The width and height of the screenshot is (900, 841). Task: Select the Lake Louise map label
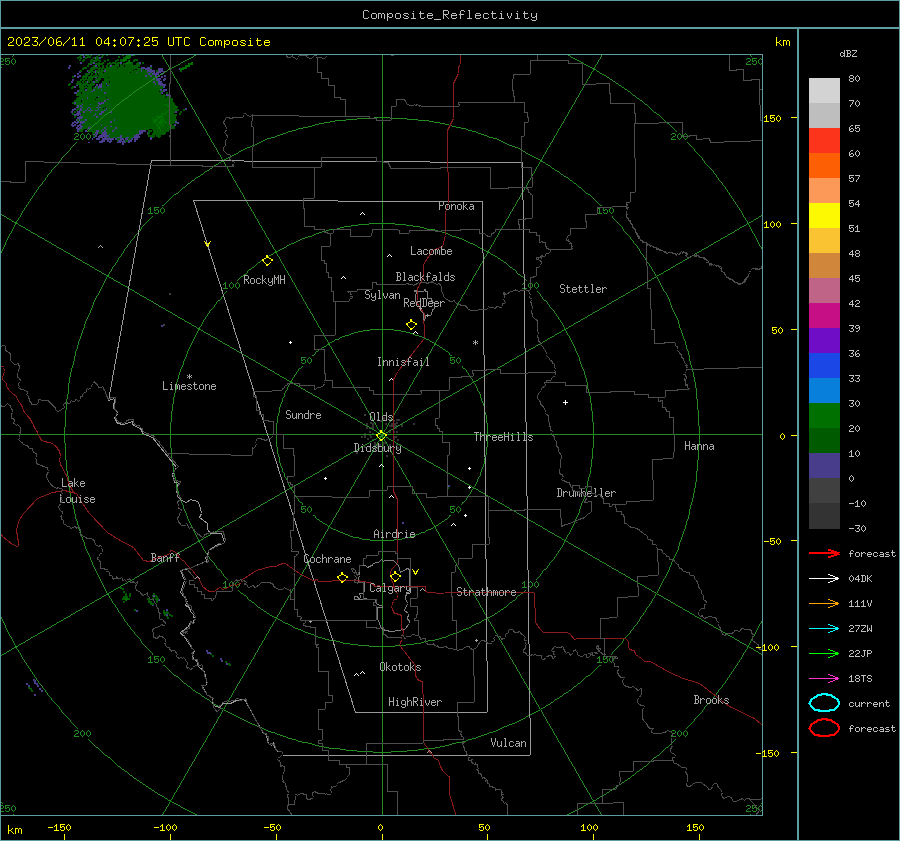coord(77,491)
